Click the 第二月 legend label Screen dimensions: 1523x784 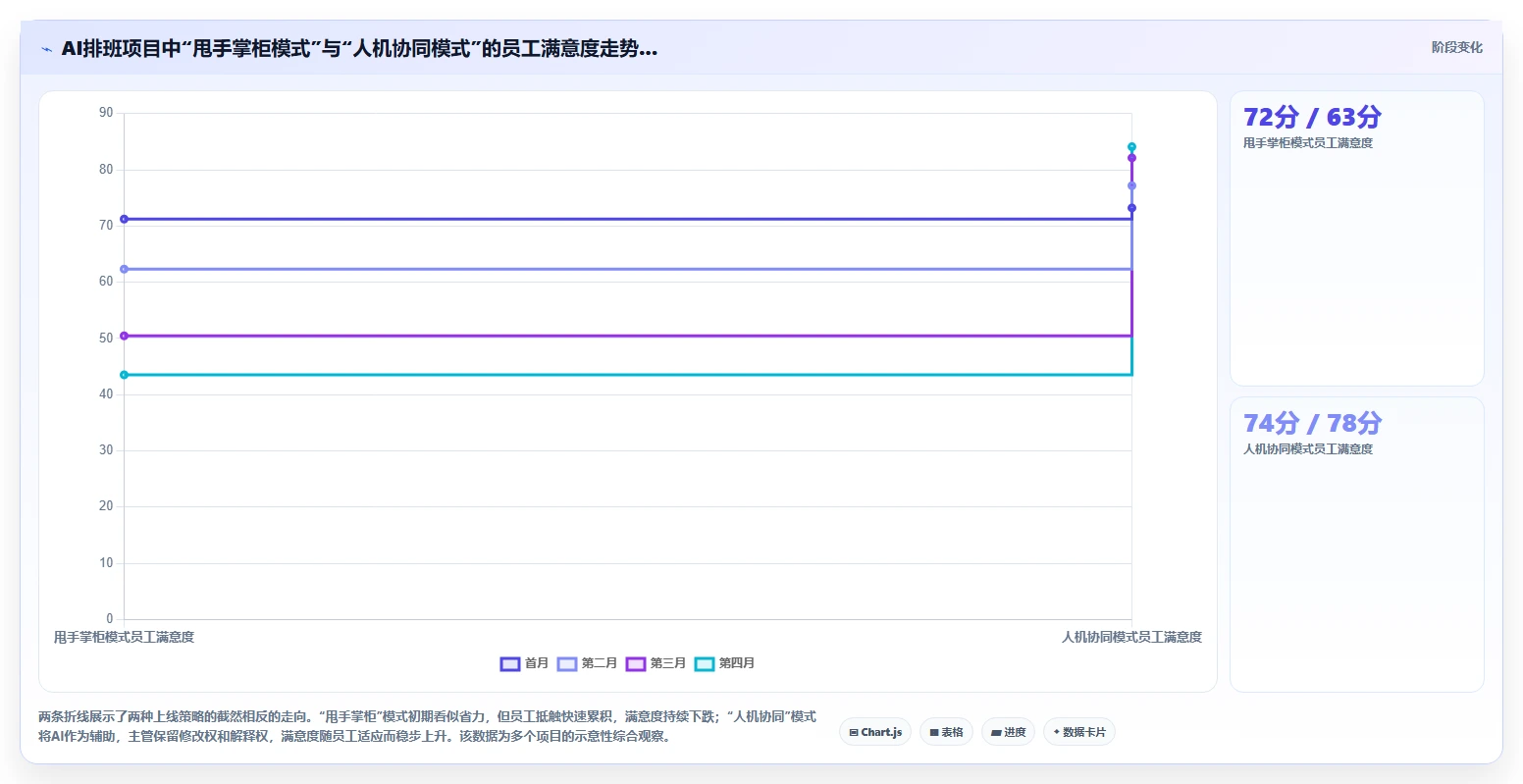point(600,664)
